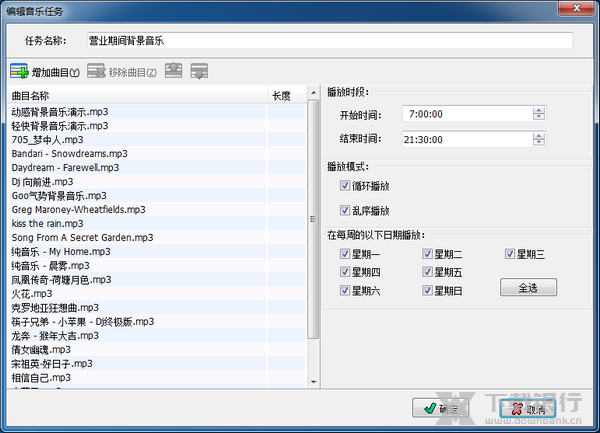Image resolution: width=600 pixels, height=433 pixels.
Task: Uncheck the 星期三 checkbox
Action: point(511,254)
